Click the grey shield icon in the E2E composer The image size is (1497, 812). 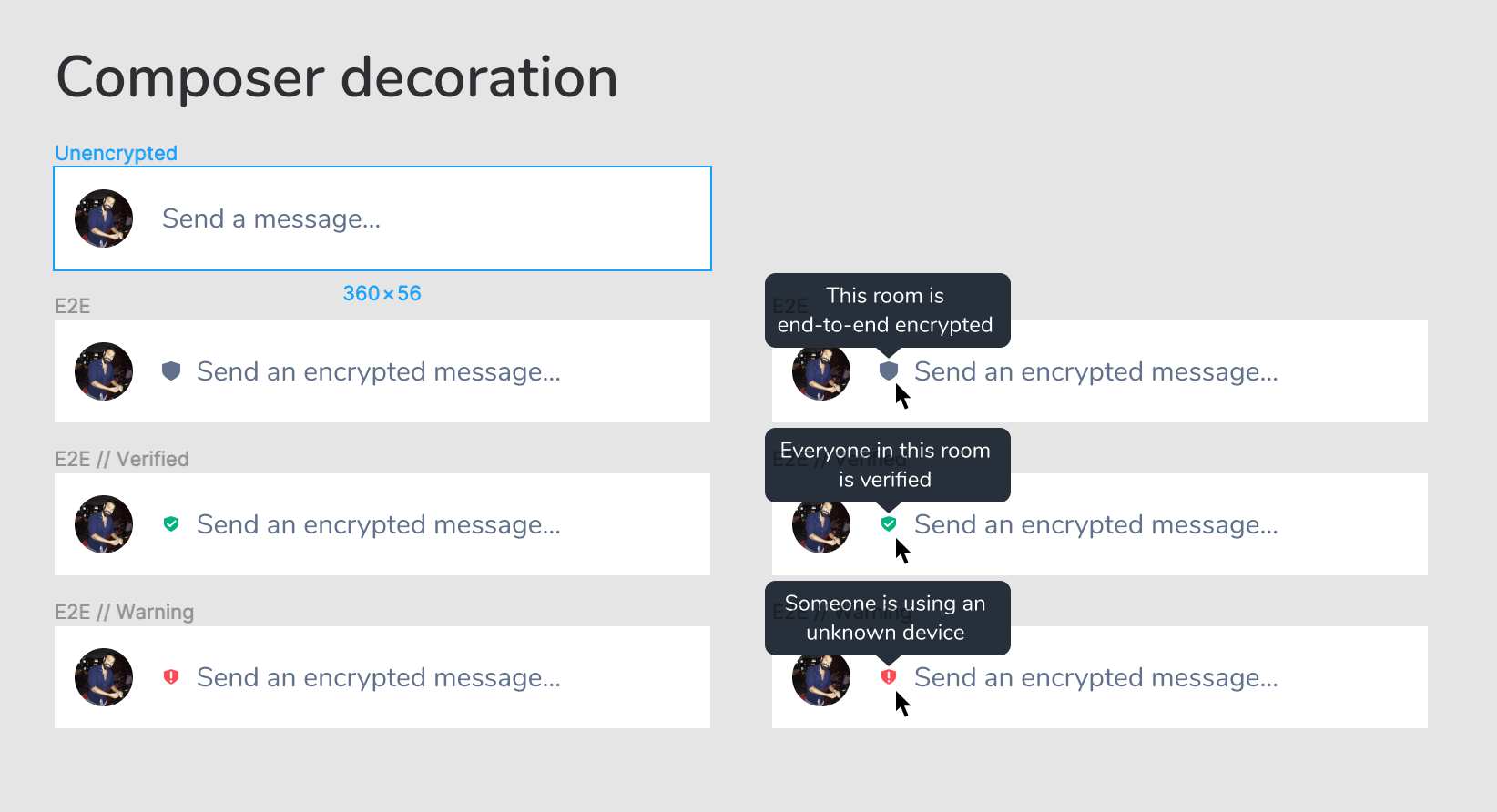click(173, 371)
